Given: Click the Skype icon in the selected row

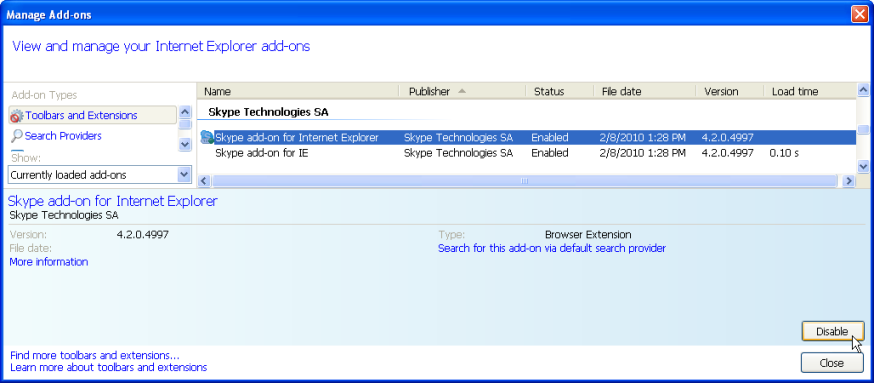Looking at the screenshot, I should tap(206, 137).
